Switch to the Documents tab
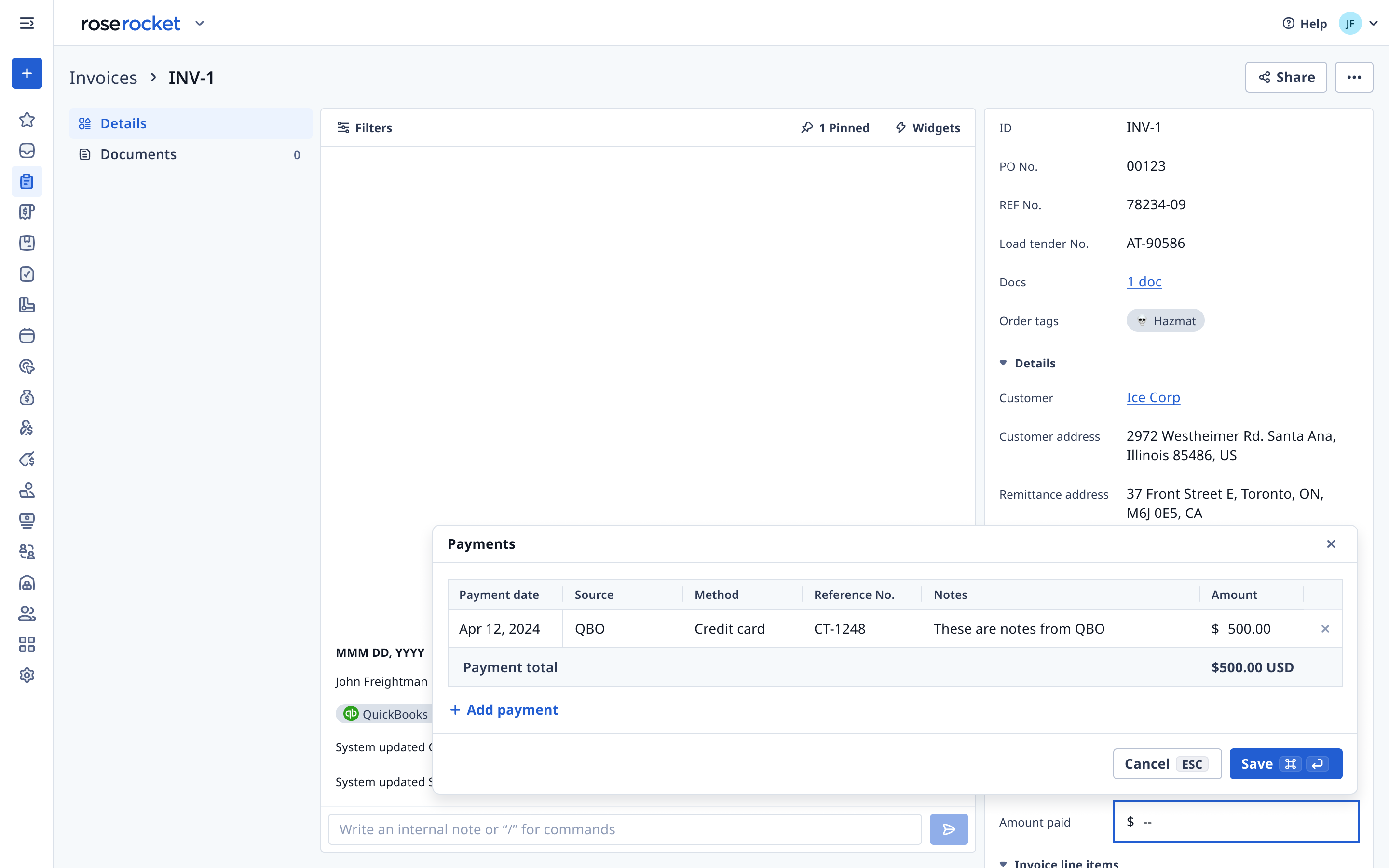This screenshot has height=868, width=1389. coord(191,154)
